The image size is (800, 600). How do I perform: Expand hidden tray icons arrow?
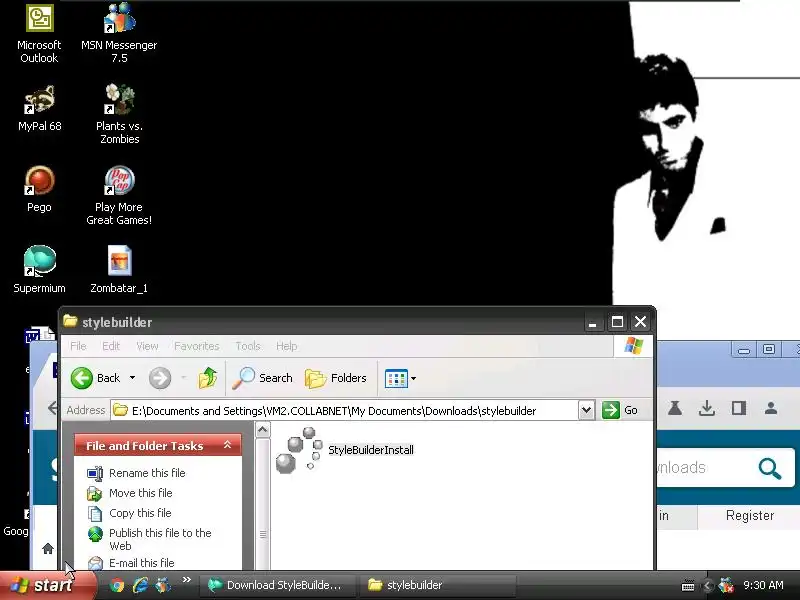click(708, 586)
